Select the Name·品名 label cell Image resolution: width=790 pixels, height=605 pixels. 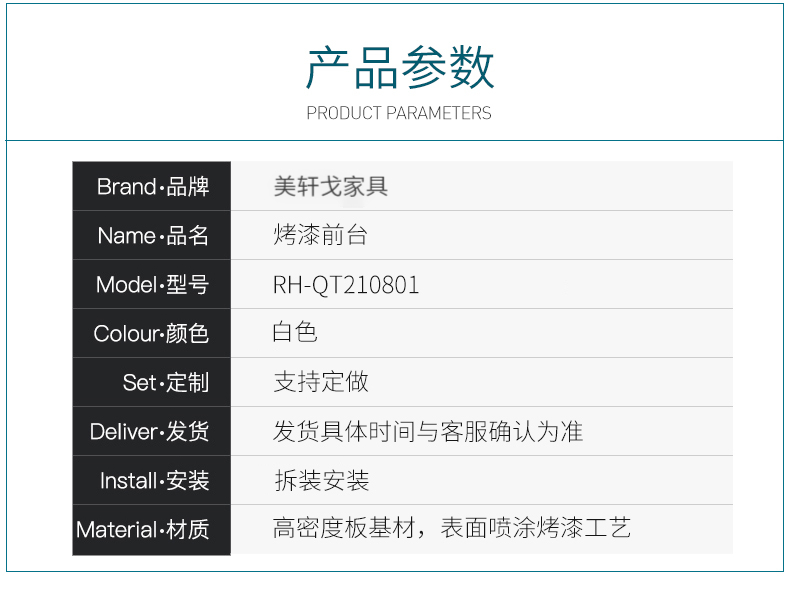point(152,236)
